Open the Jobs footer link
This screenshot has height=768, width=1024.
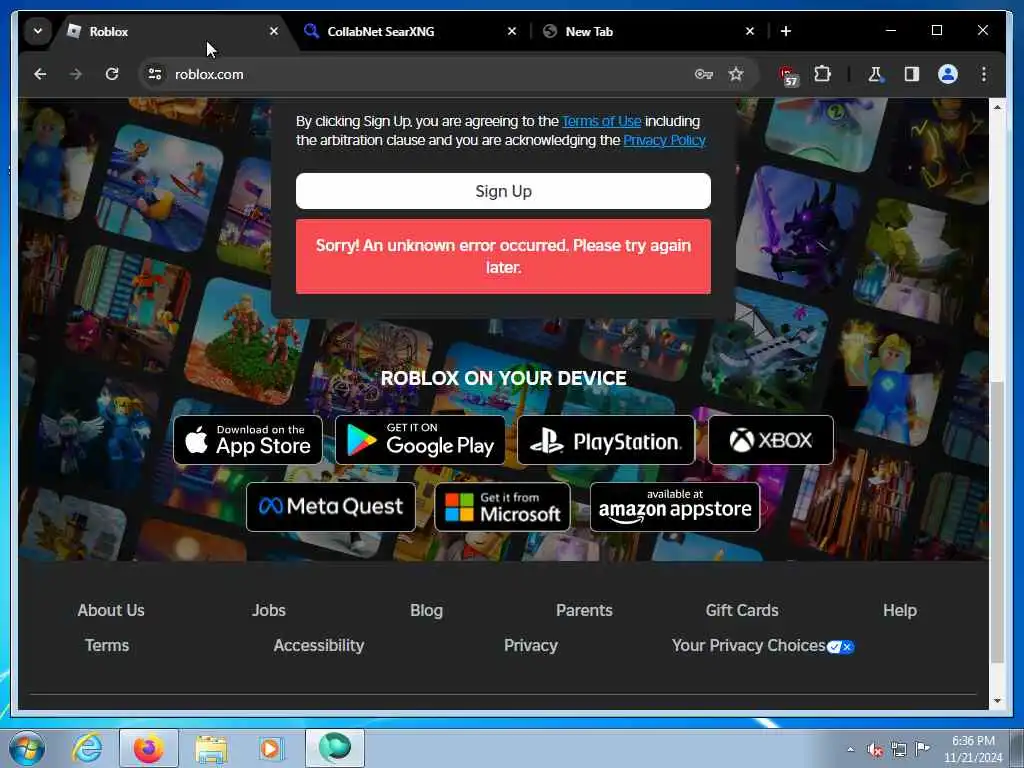[x=269, y=611]
